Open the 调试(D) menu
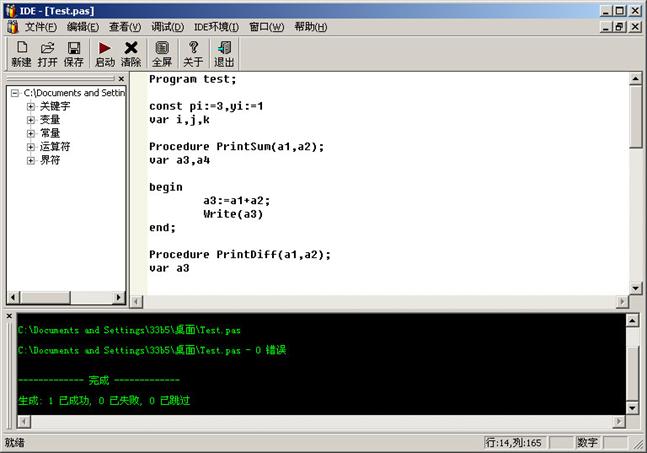Screen dimensions: 647x453 (168, 27)
